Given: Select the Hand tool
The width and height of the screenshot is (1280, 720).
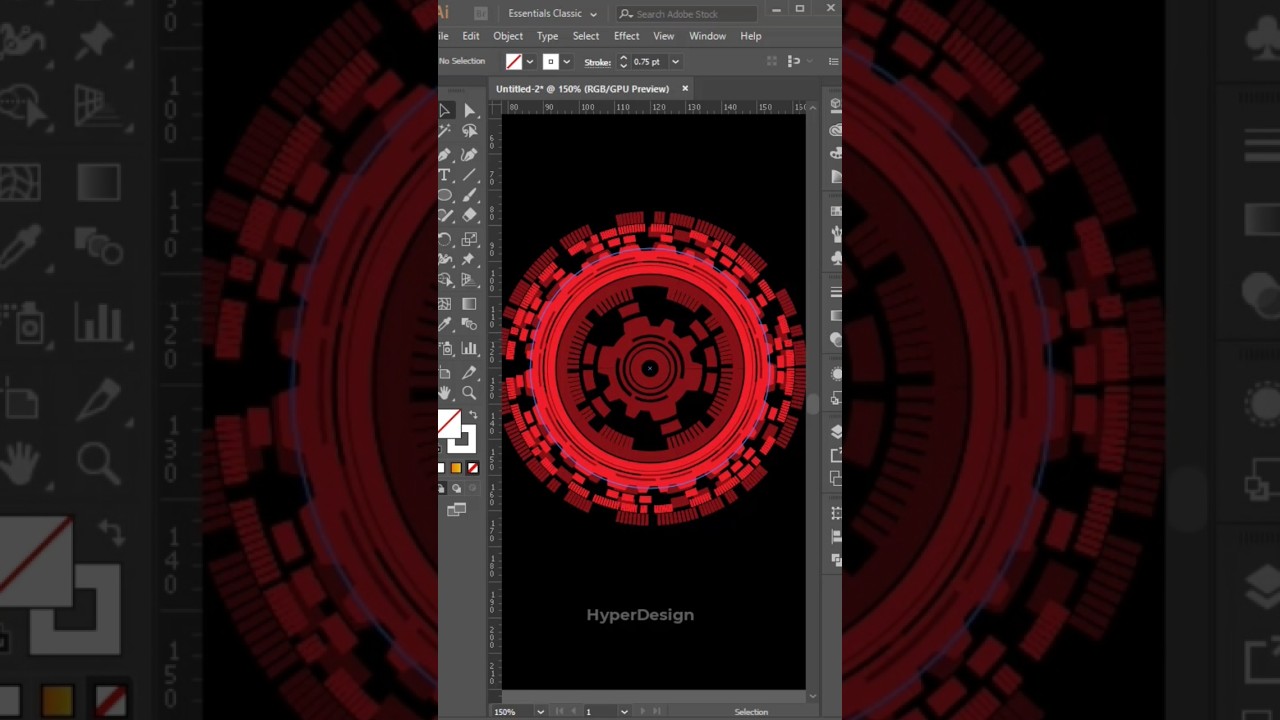Looking at the screenshot, I should coord(445,393).
